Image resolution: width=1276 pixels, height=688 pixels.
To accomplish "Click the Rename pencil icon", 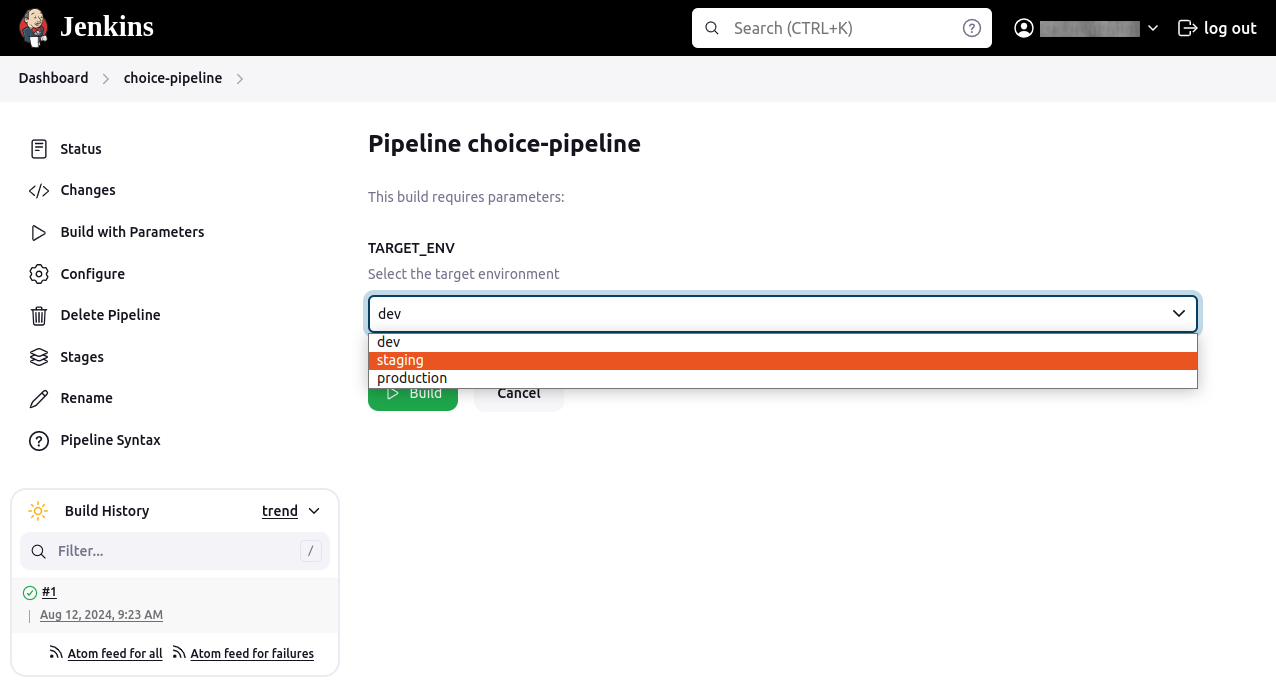I will tap(39, 398).
